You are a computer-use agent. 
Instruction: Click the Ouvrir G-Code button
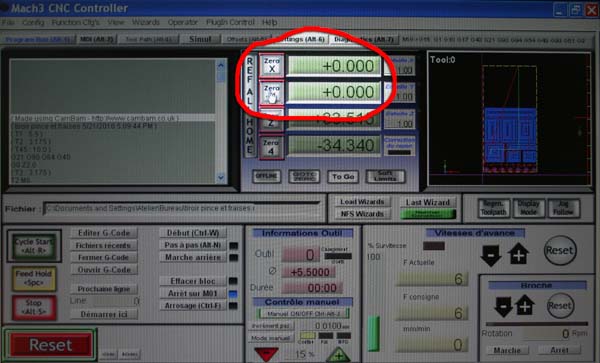104,270
